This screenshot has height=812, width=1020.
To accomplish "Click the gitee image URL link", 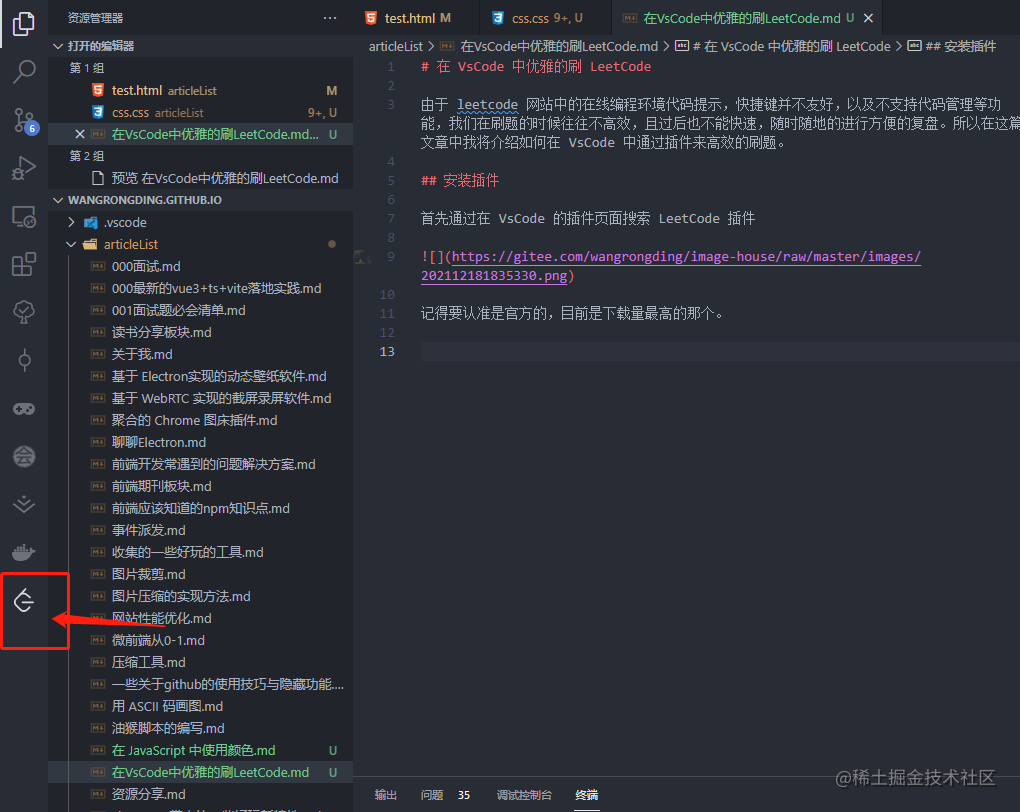I will [x=700, y=256].
